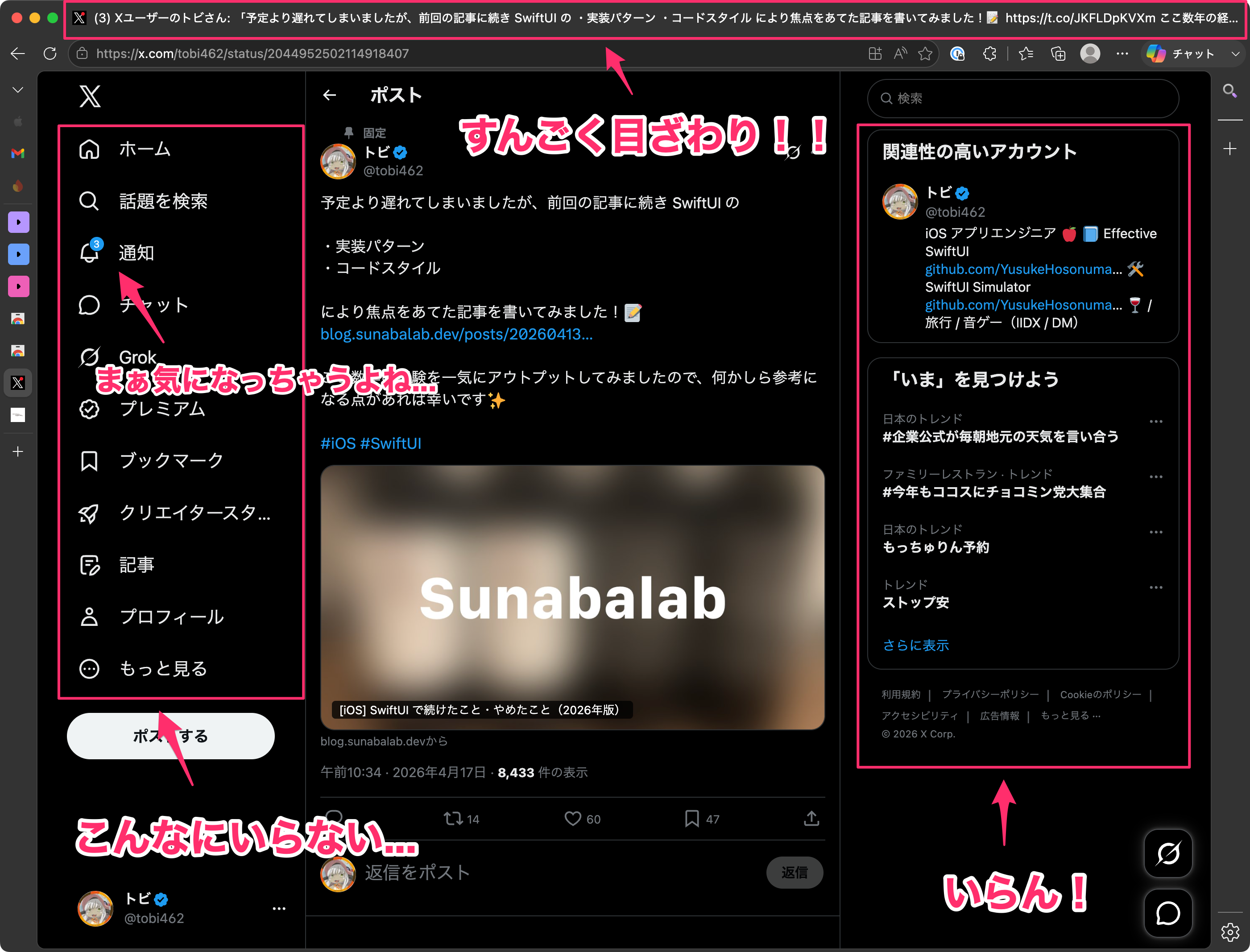The width and height of the screenshot is (1250, 952).
Task: Open 通知 with the 3 badge
Action: point(117,253)
